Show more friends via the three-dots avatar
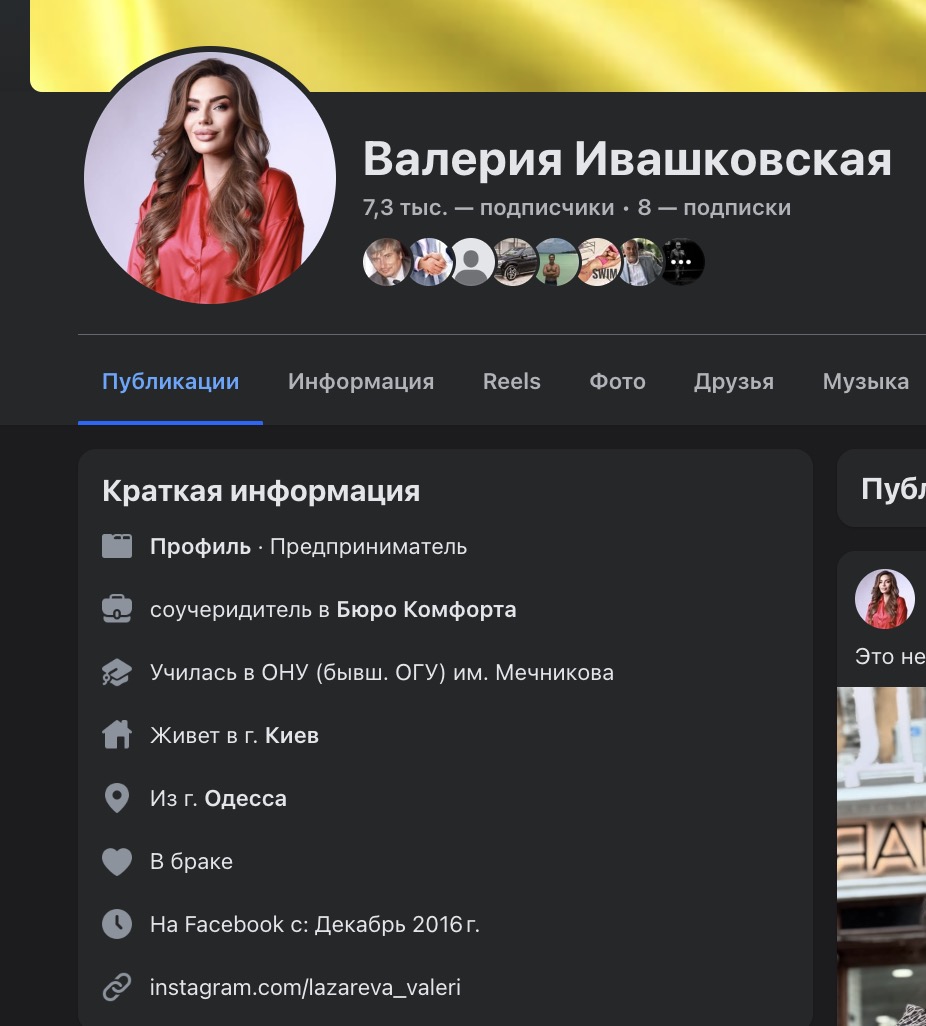Screen dimensions: 926x1026 point(681,262)
